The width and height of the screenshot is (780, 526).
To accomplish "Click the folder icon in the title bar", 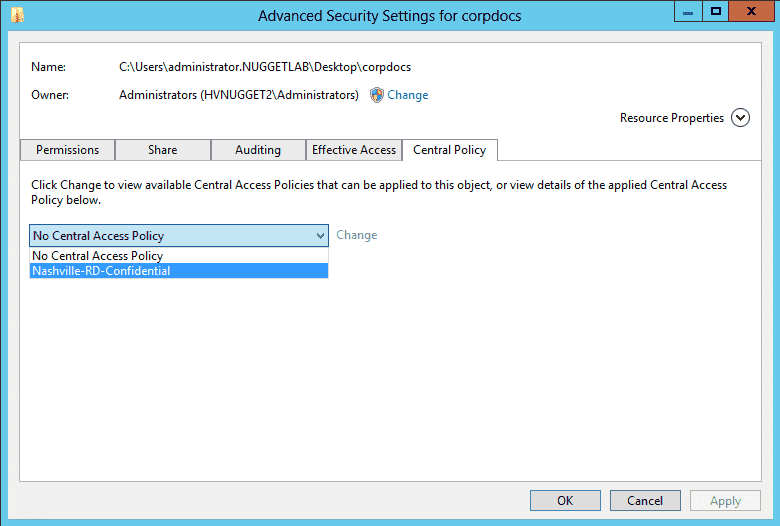I will (17, 15).
